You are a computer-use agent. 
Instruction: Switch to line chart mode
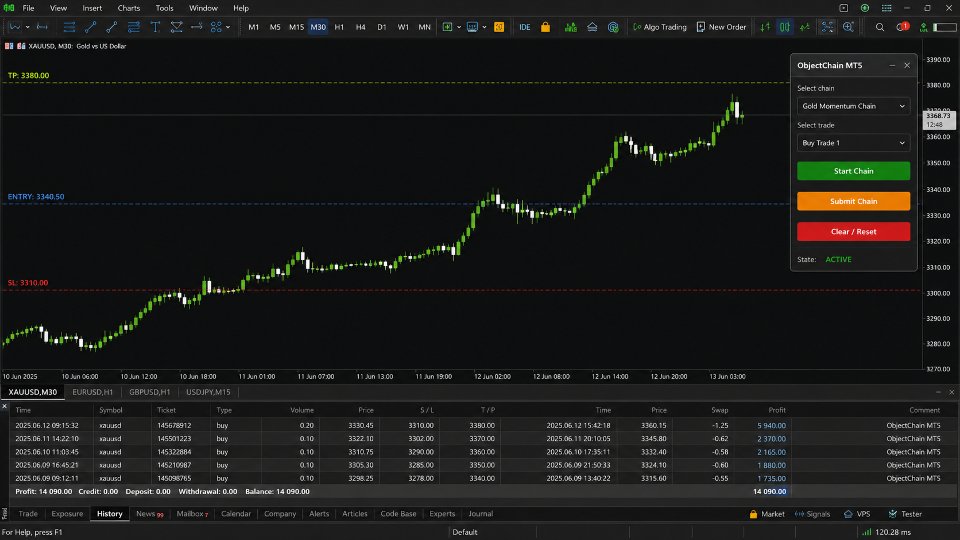pyautogui.click(x=804, y=27)
